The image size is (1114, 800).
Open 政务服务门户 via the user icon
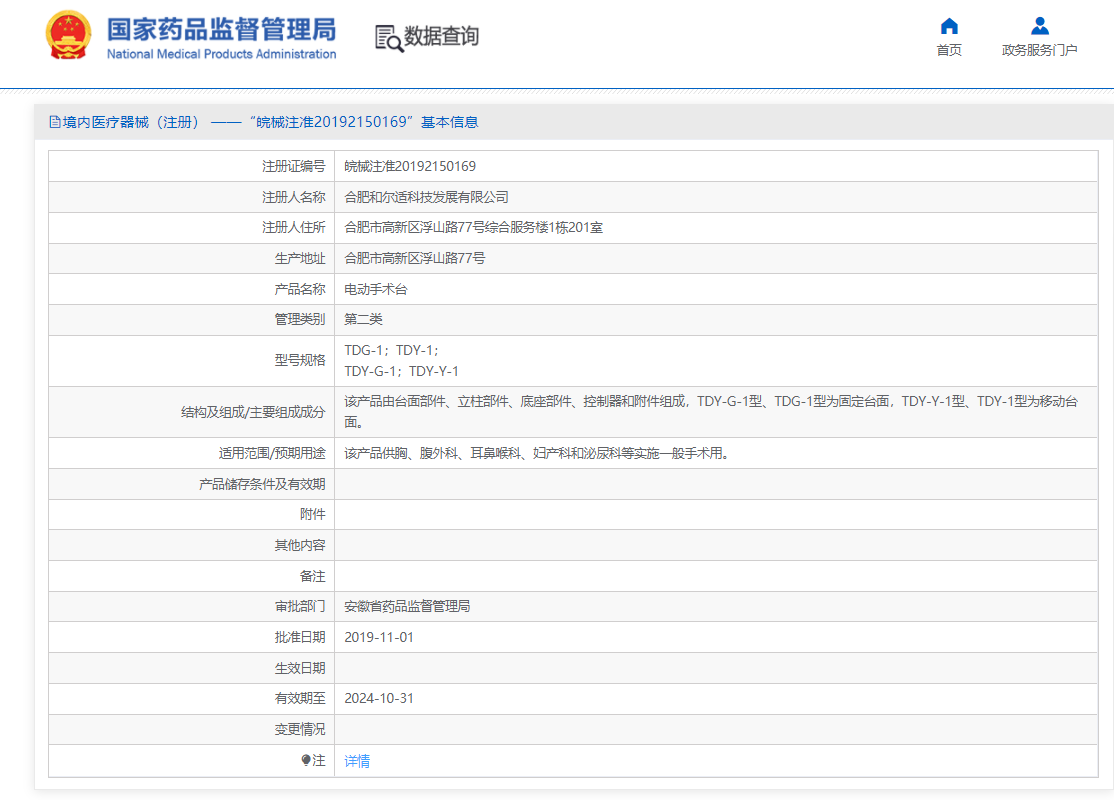point(1039,26)
